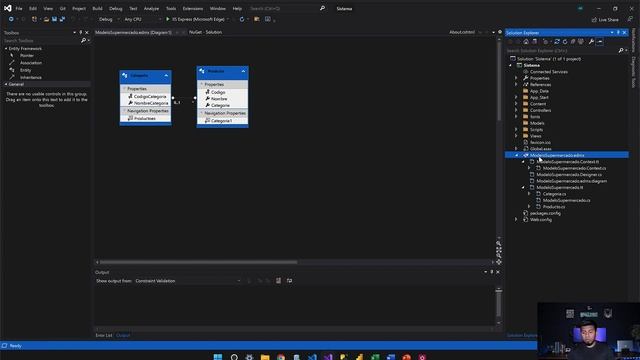Start IIS Express with the green play icon
The image size is (640, 360).
(167, 19)
